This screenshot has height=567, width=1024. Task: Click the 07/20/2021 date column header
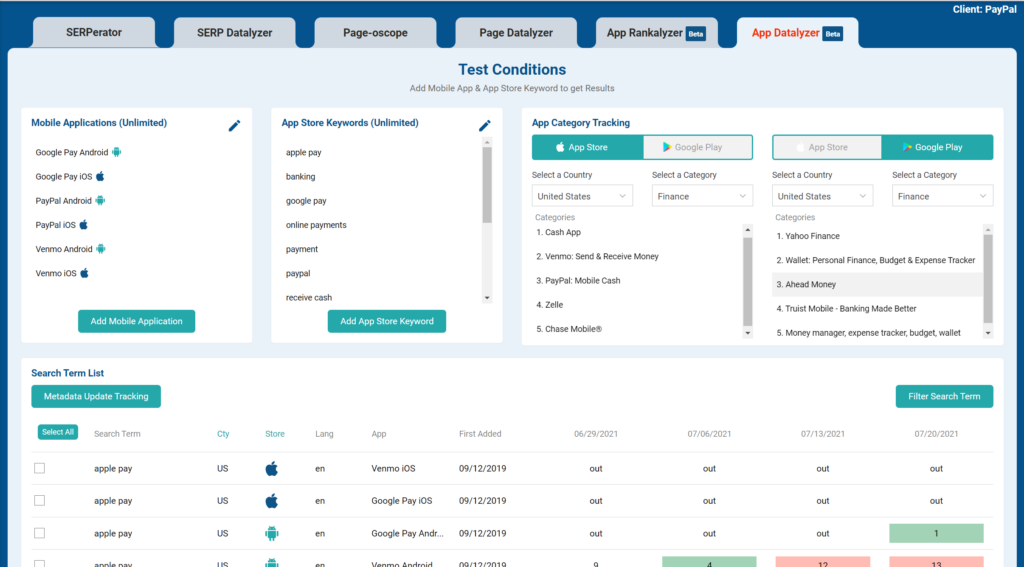coord(936,434)
